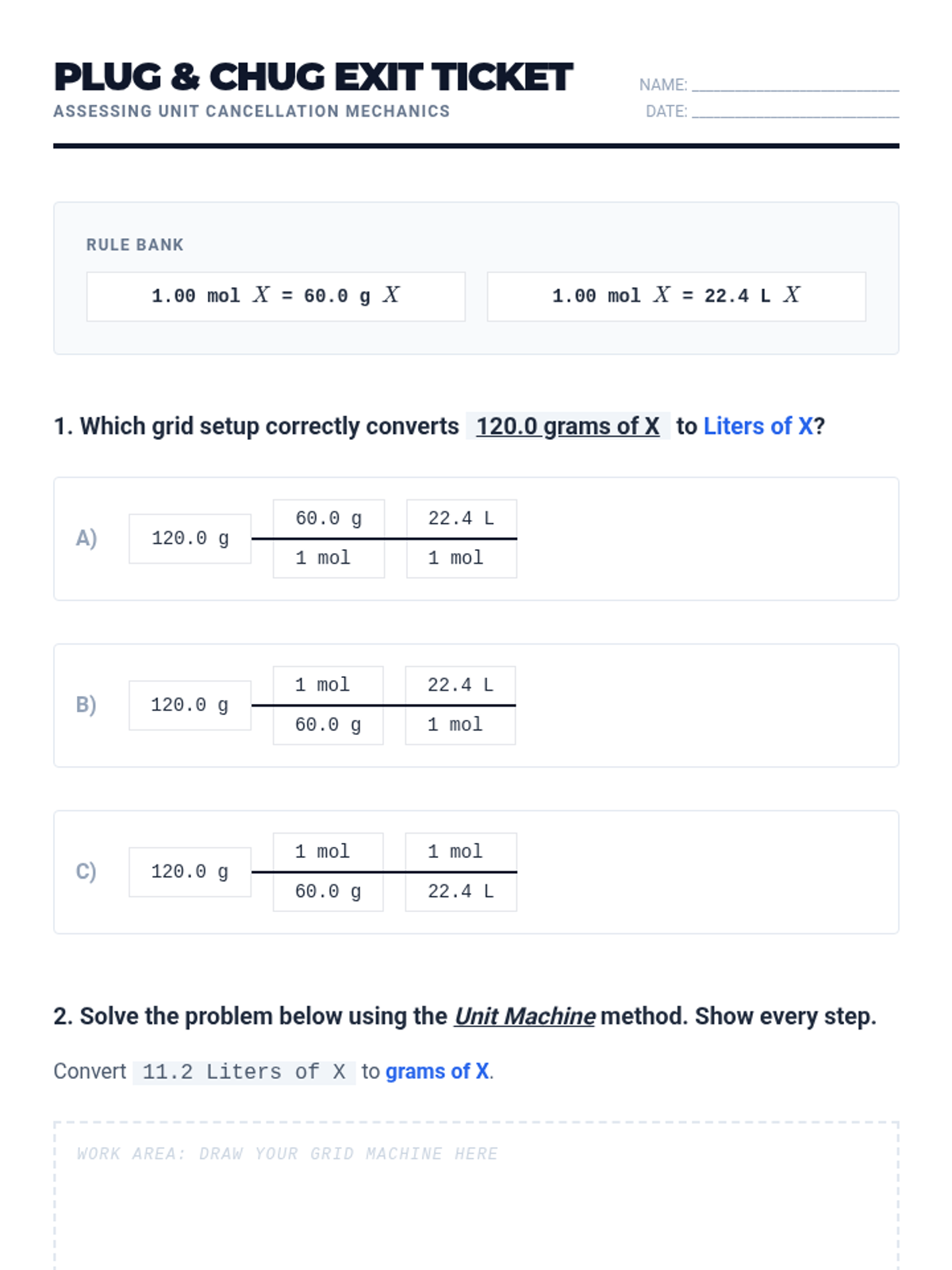The image size is (952, 1270).
Task: Select answer option C label
Action: coord(86,872)
